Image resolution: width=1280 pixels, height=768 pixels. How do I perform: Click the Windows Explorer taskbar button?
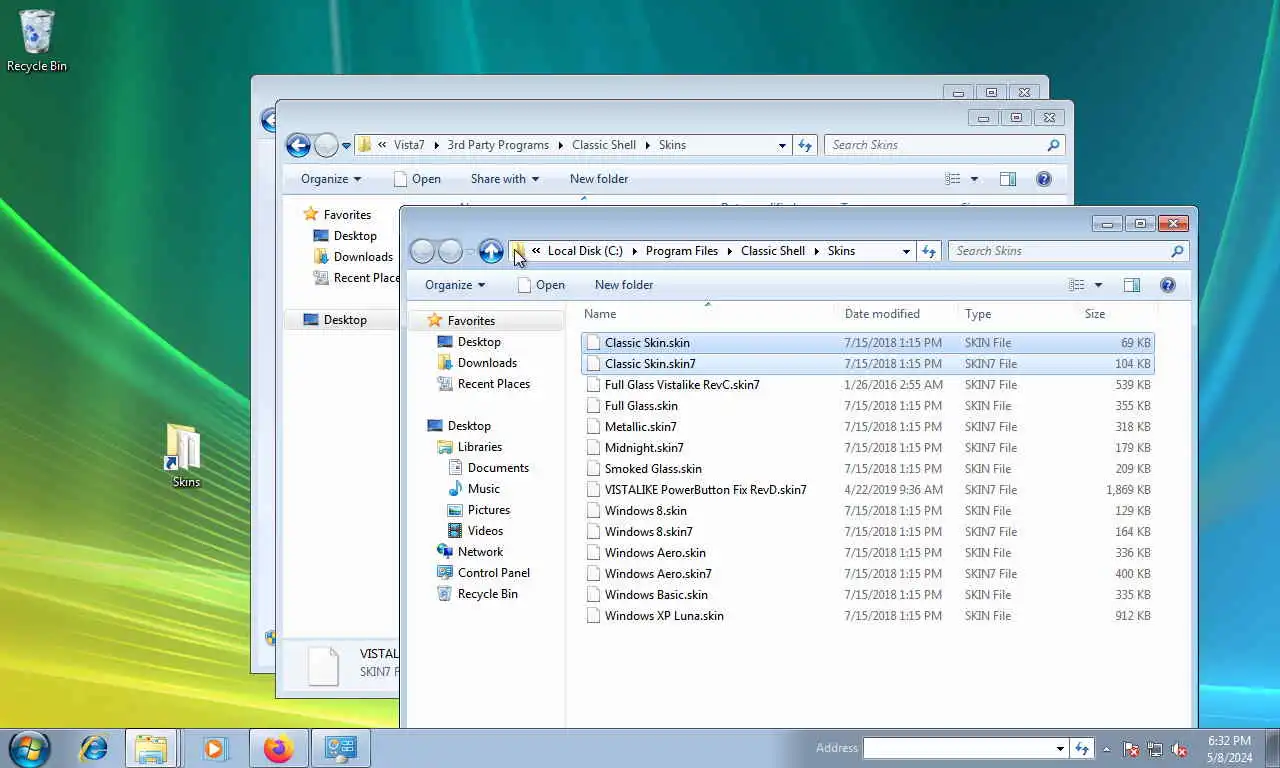coord(151,748)
